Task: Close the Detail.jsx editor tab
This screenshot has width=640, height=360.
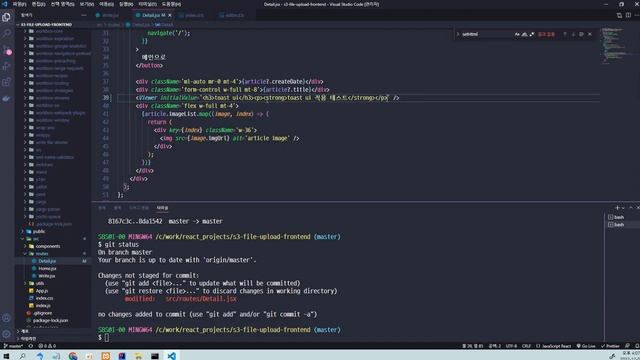Action: pyautogui.click(x=170, y=15)
